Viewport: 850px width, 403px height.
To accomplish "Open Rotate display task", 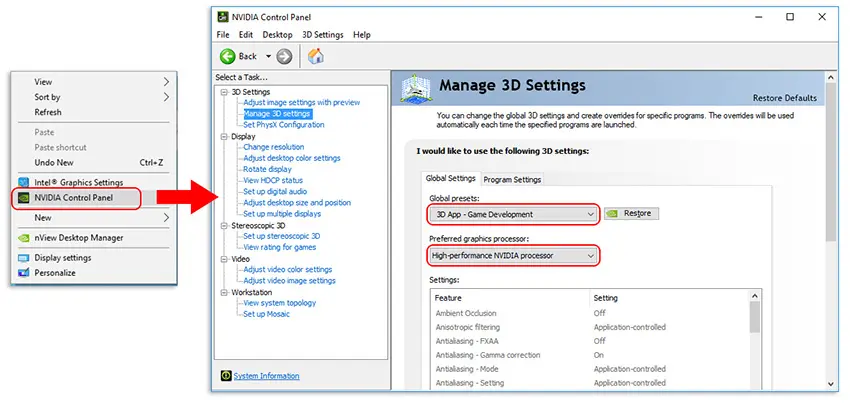I will tap(267, 169).
